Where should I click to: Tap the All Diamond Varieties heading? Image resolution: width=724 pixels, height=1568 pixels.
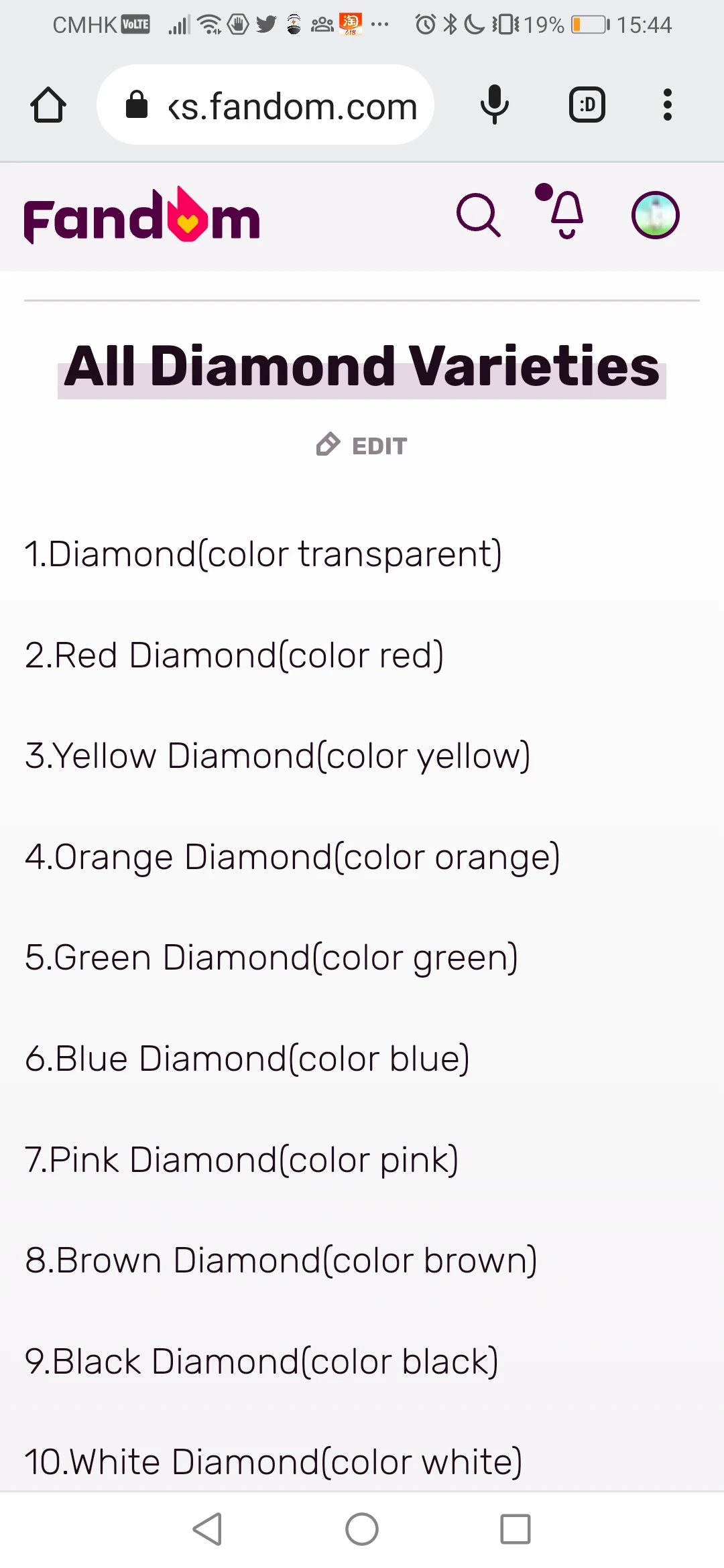362,367
